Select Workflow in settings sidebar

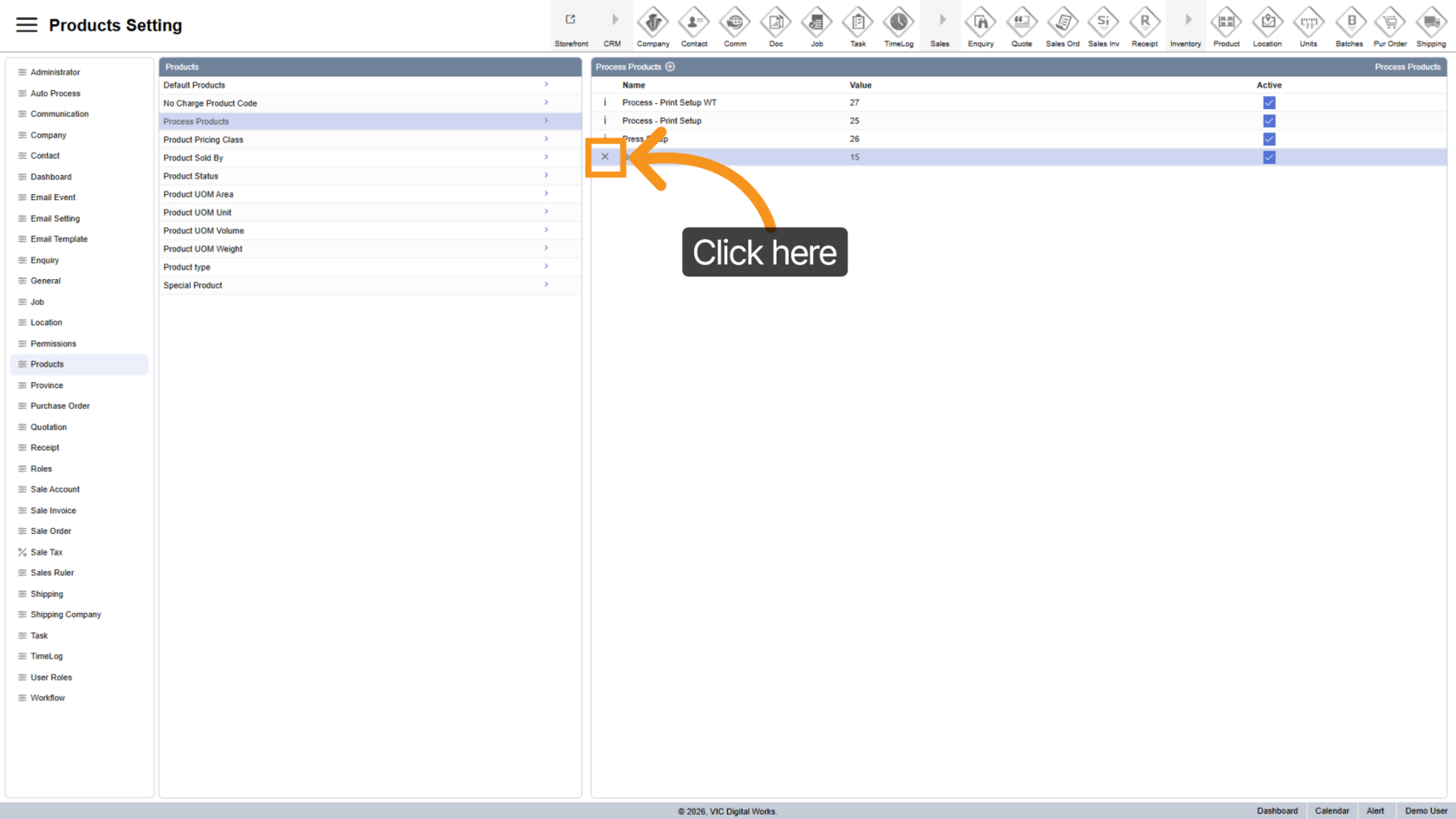pos(48,698)
